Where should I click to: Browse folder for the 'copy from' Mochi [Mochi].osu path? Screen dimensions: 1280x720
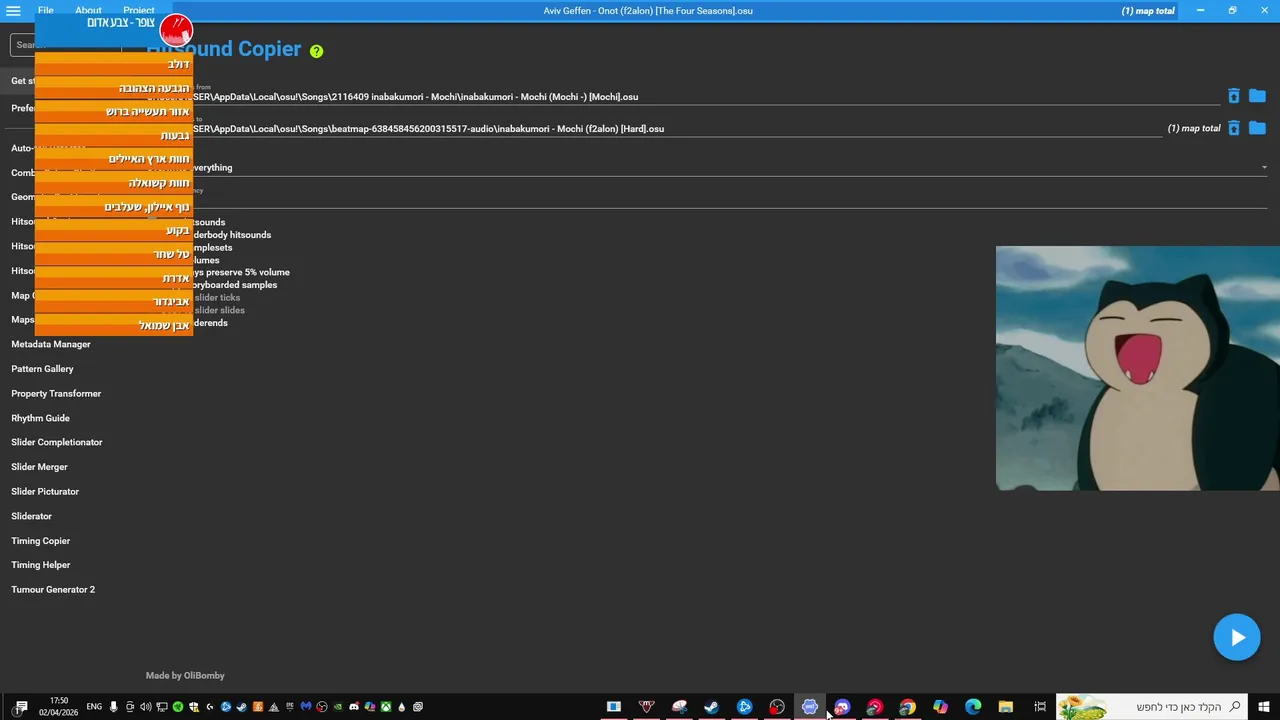point(1257,96)
